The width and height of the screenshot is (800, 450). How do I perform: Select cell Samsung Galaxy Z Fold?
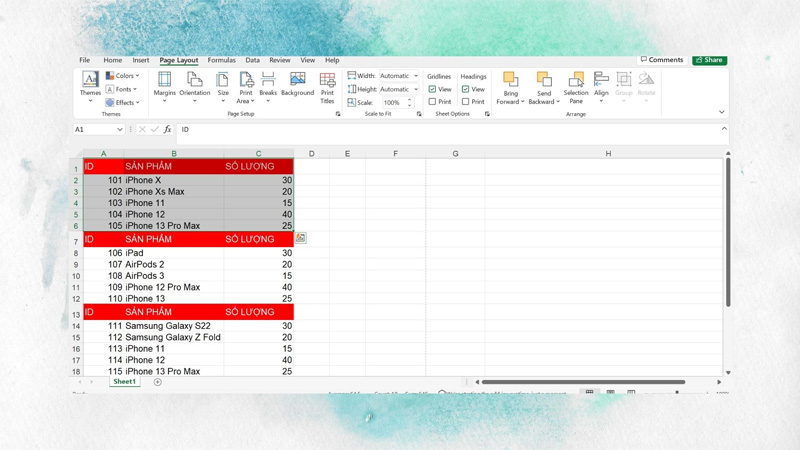tap(173, 337)
